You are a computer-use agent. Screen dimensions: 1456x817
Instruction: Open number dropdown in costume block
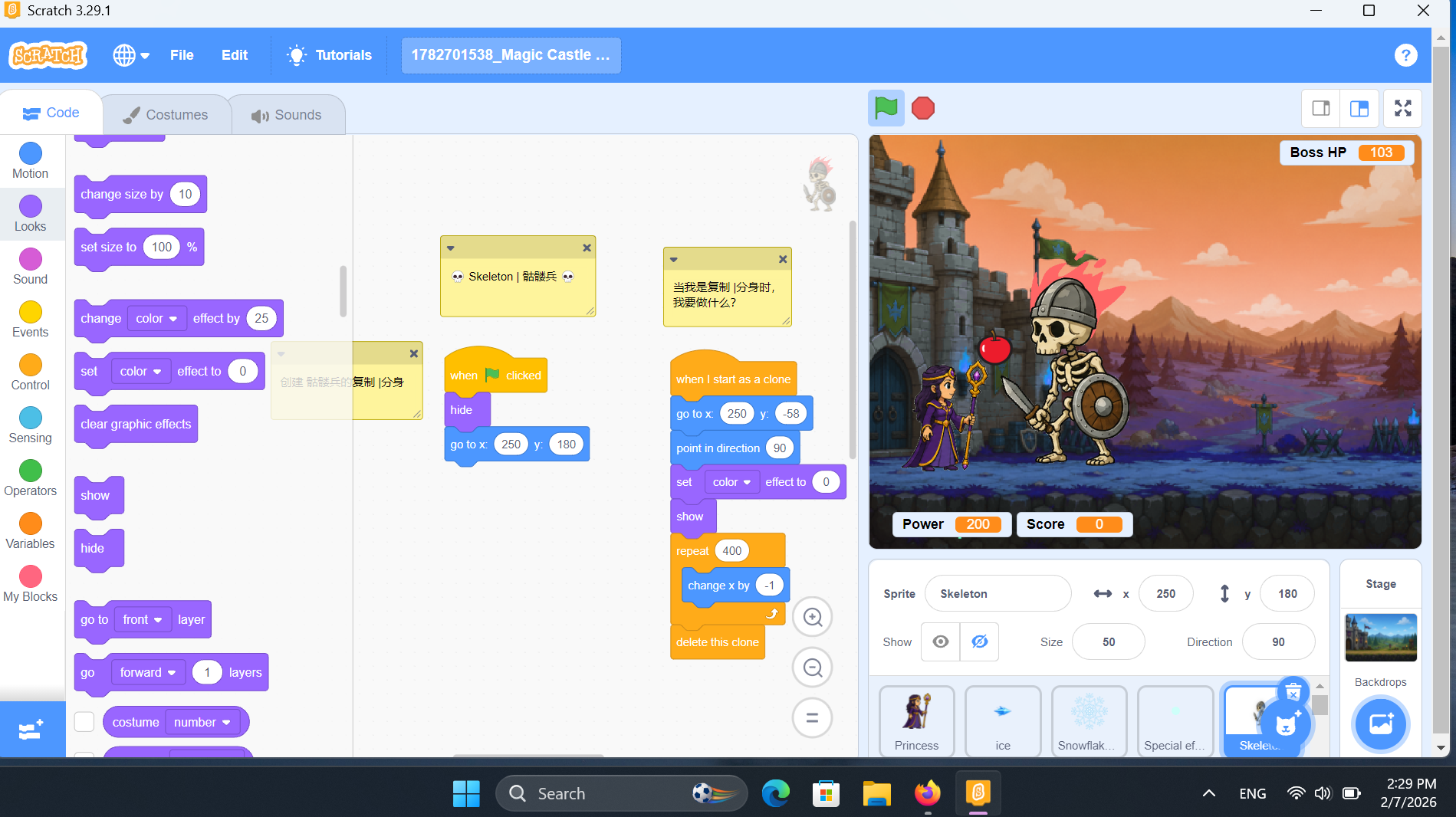pos(202,722)
